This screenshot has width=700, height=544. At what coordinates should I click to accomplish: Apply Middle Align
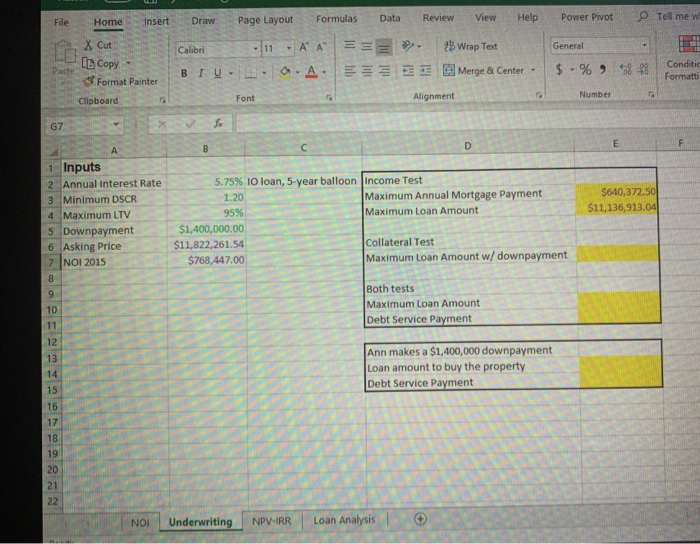click(367, 46)
